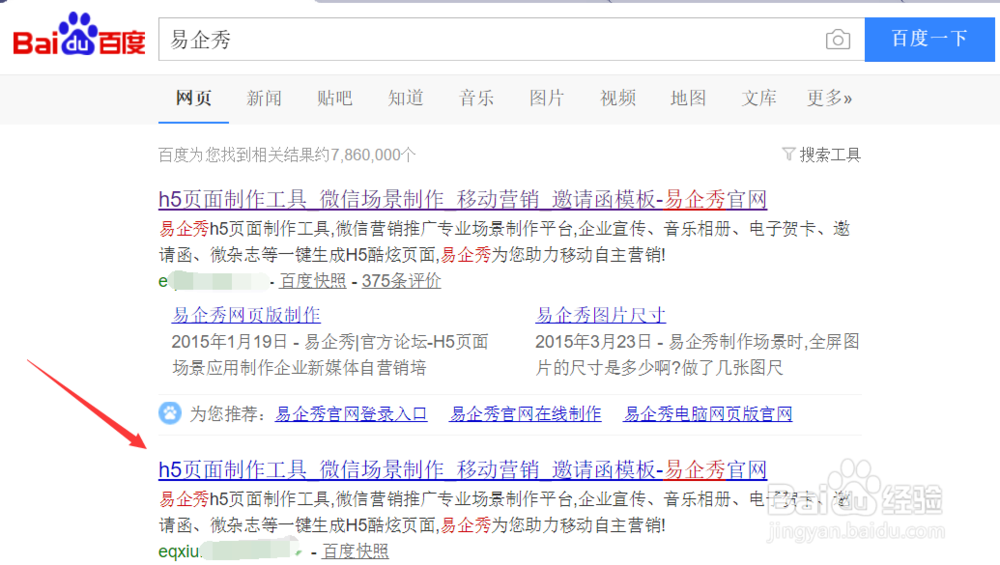Expand the 更多» menu
The image size is (1000, 565).
(x=829, y=98)
